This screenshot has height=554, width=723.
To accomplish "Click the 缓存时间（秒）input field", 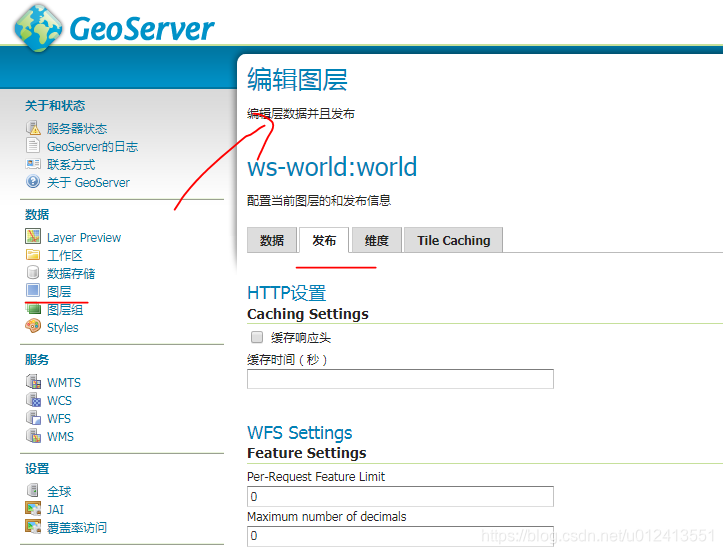I will pos(400,379).
